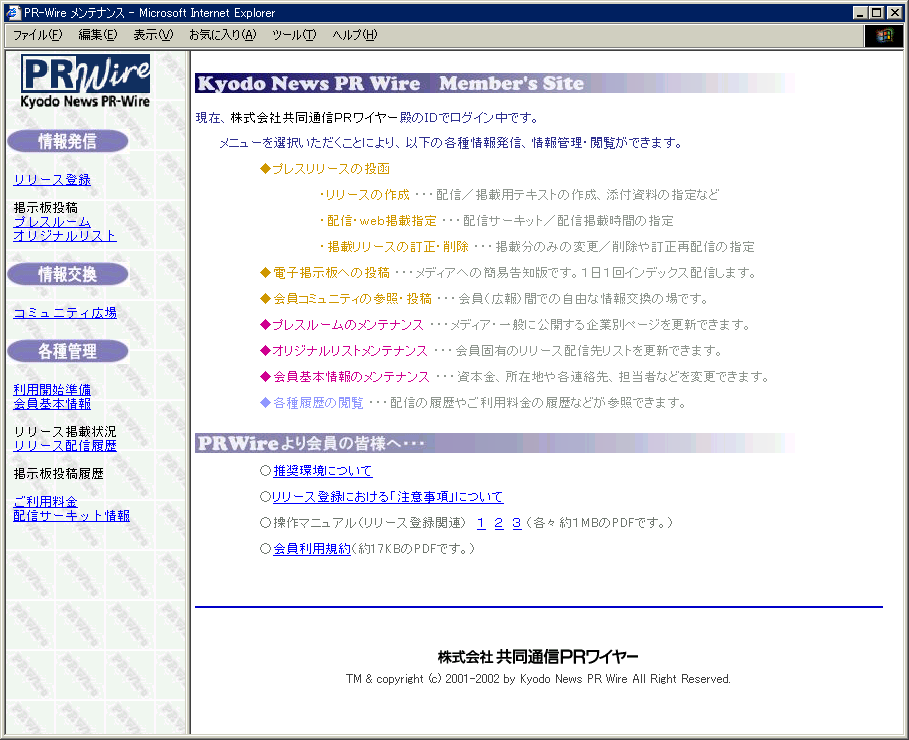
Task: Open the 推奨環境について link
Action: point(322,471)
